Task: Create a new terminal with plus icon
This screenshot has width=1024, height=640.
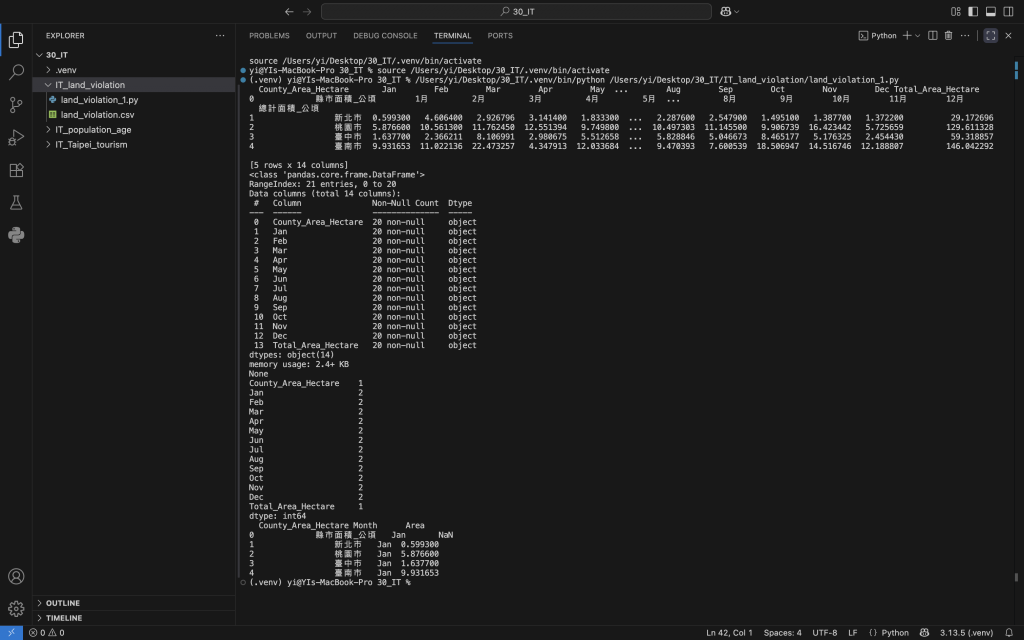Action: click(906, 36)
